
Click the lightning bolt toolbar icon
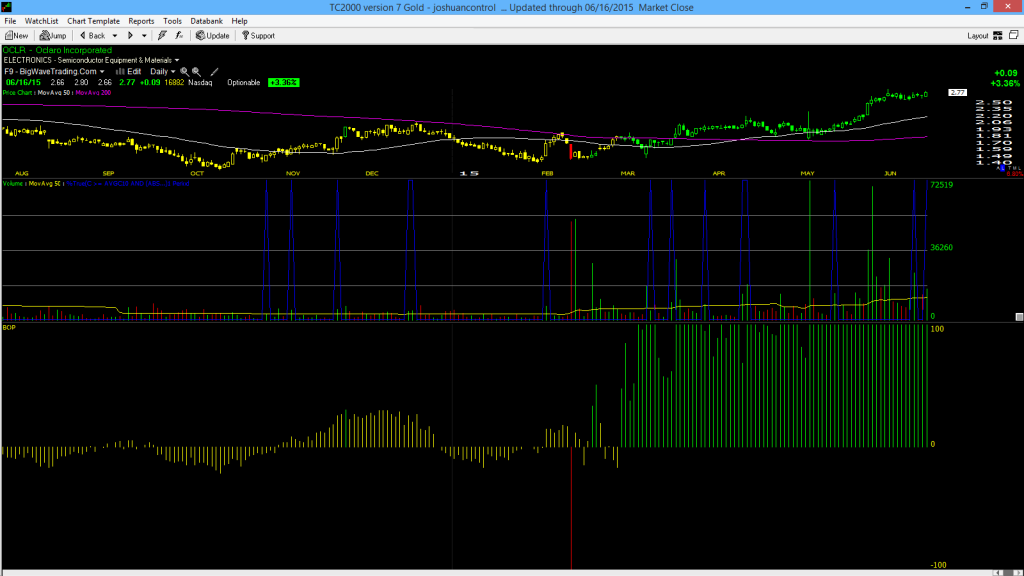coord(162,36)
